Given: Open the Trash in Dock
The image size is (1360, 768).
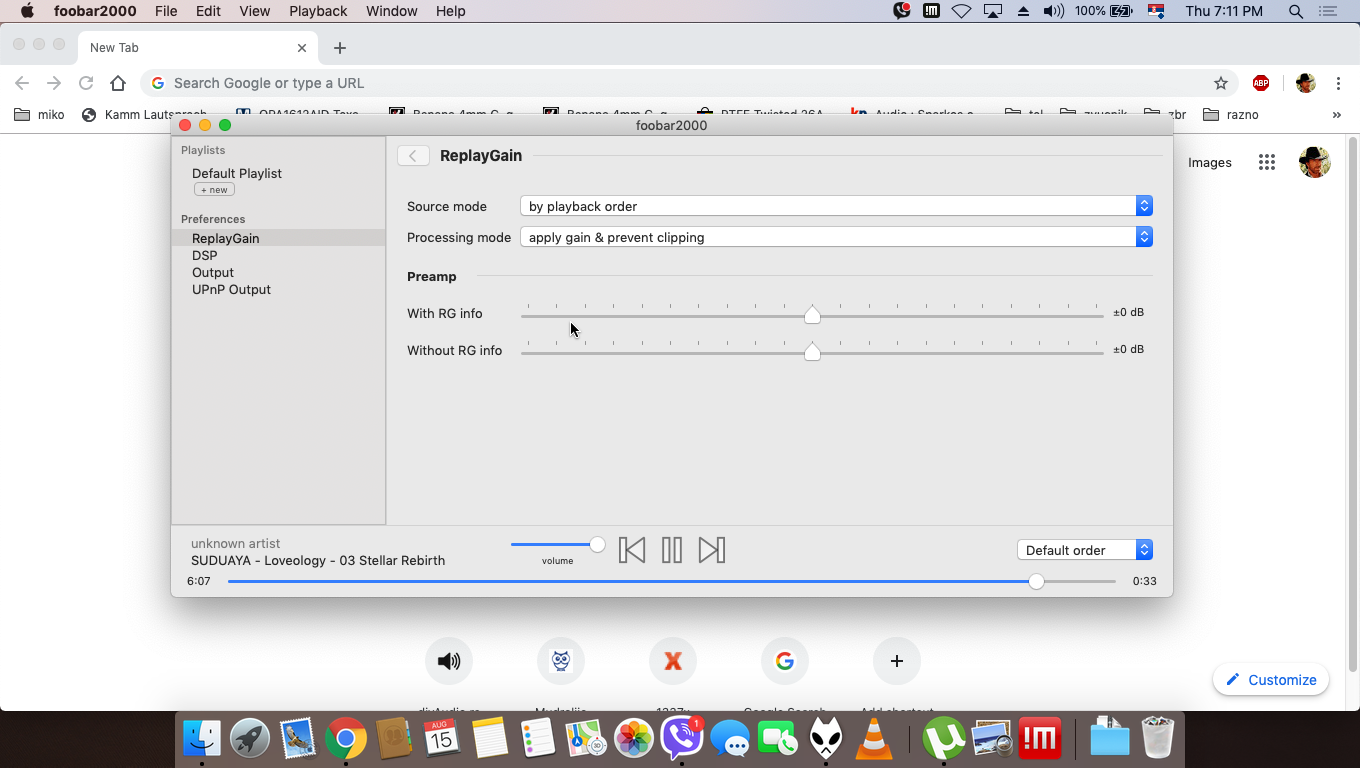Looking at the screenshot, I should [1157, 738].
